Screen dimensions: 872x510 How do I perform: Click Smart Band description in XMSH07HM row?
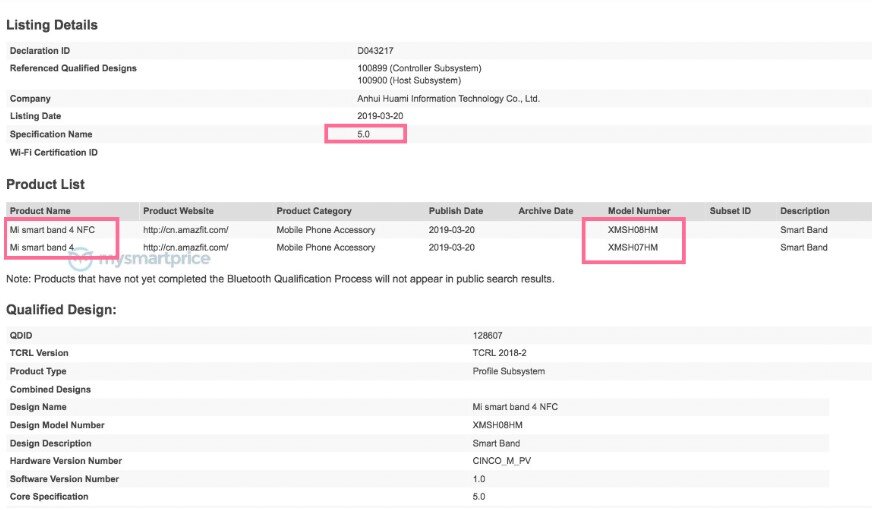click(804, 247)
